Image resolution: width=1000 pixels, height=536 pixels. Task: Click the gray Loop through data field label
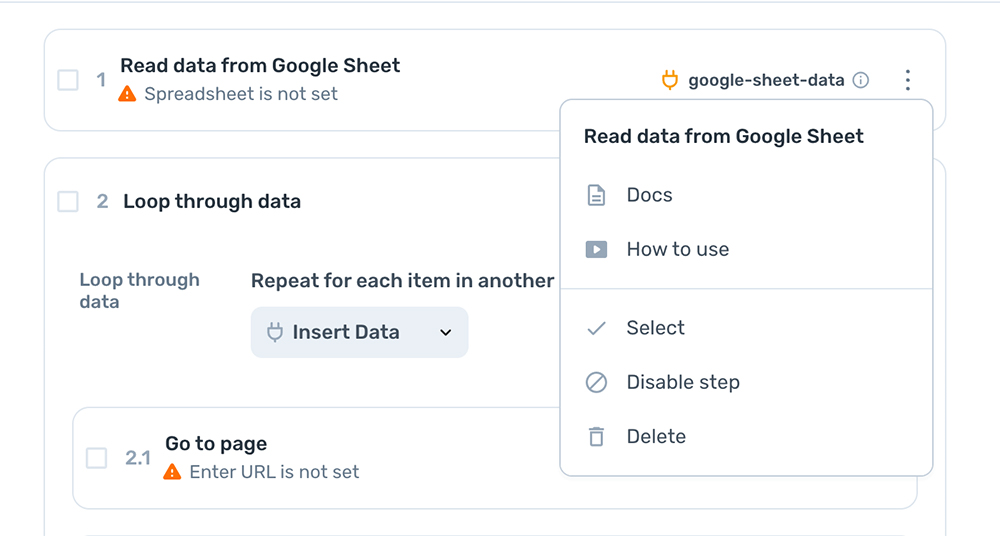tap(140, 291)
